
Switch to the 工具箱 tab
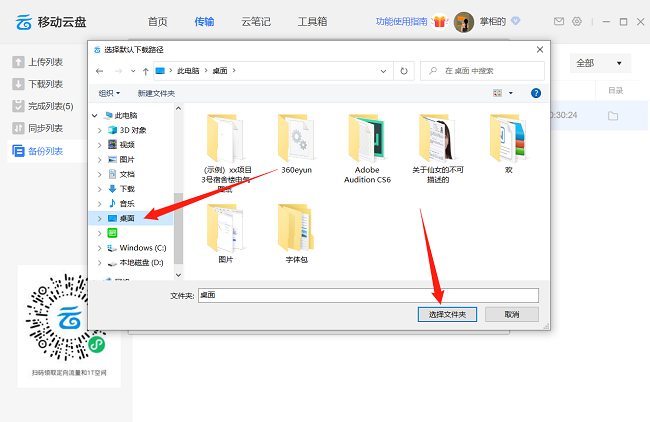point(312,21)
